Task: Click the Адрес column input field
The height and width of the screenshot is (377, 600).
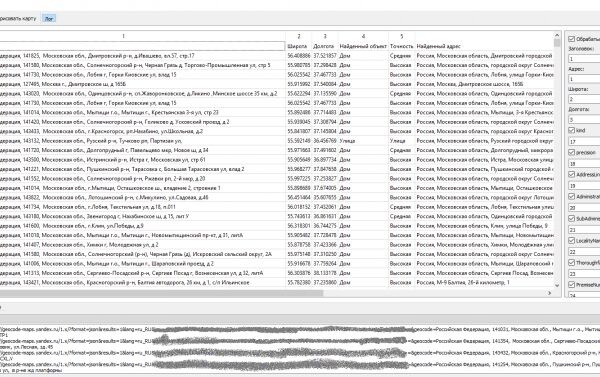Action: click(584, 79)
